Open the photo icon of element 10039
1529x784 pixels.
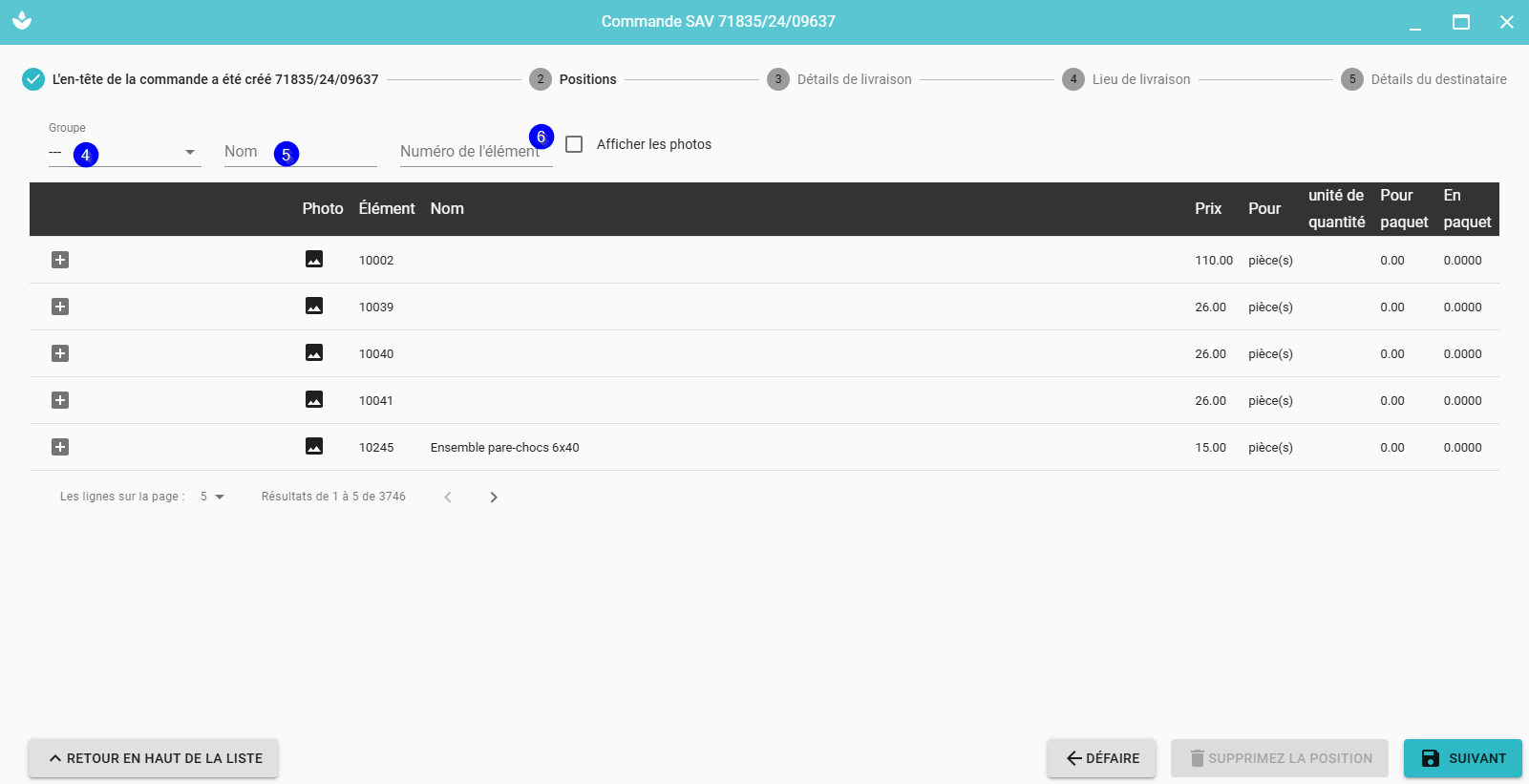[x=313, y=307]
